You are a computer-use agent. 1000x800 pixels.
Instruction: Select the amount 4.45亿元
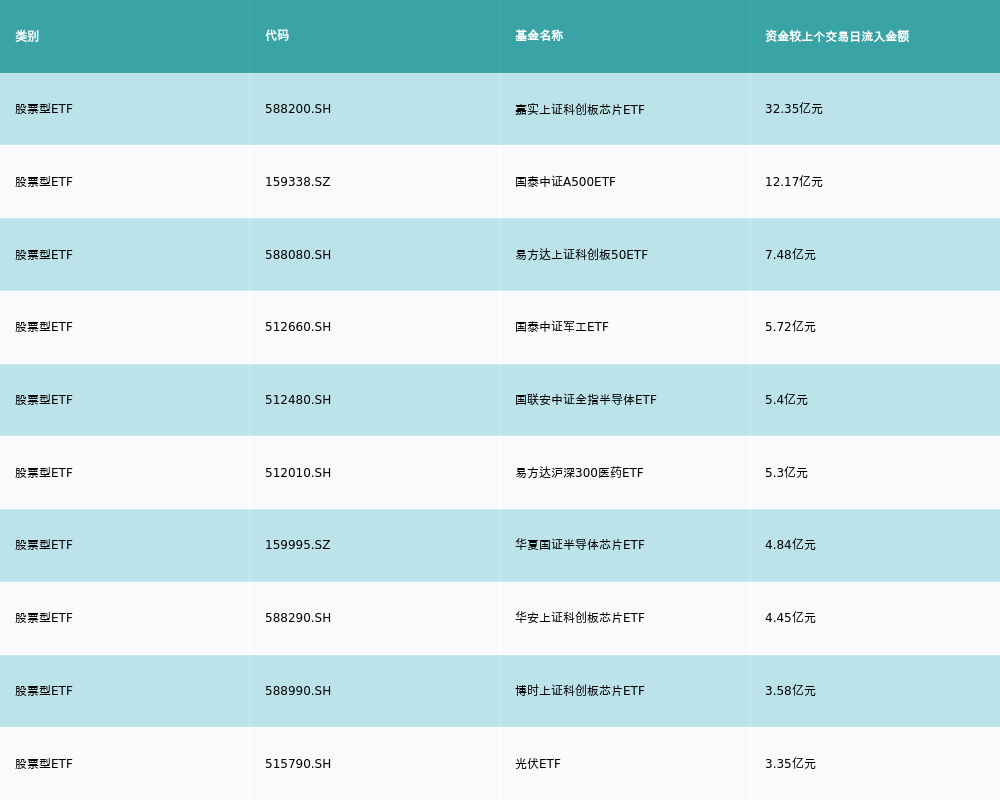[x=790, y=618]
